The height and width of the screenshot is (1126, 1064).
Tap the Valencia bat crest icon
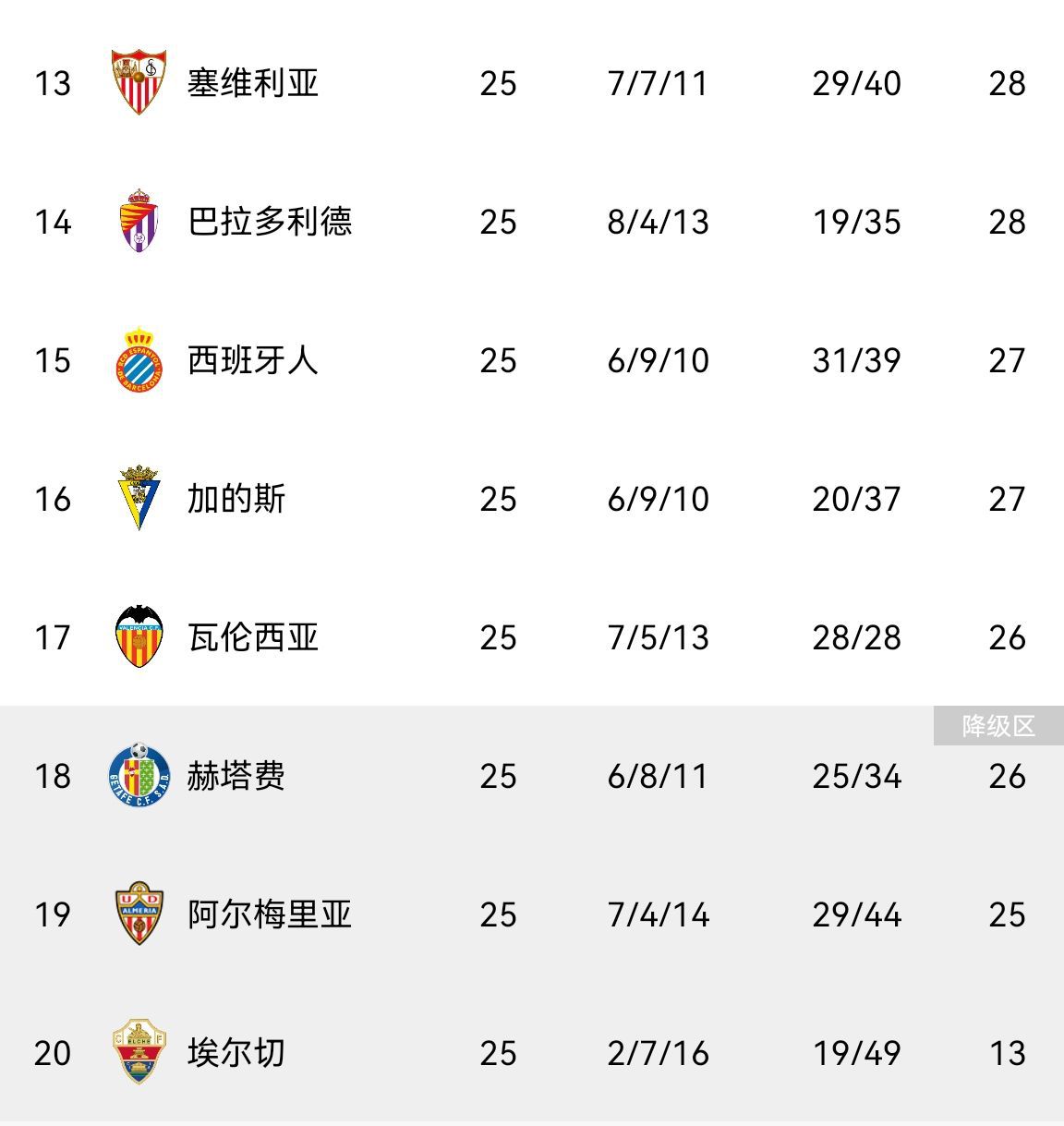pyautogui.click(x=139, y=637)
